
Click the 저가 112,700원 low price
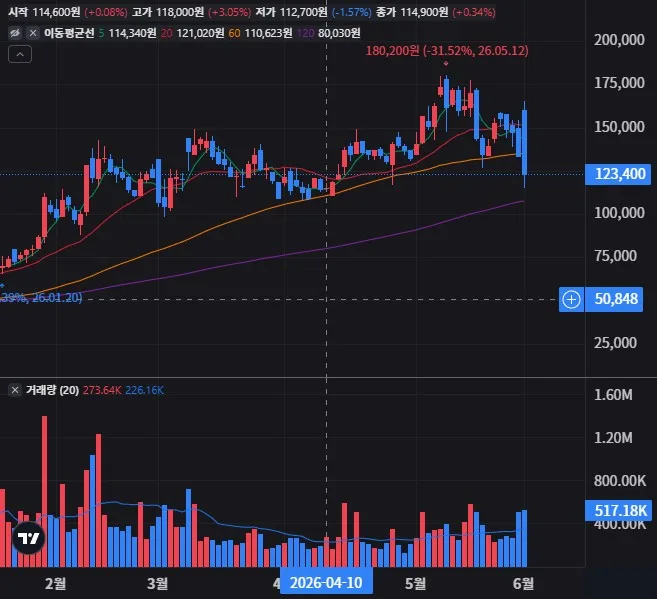291,12
